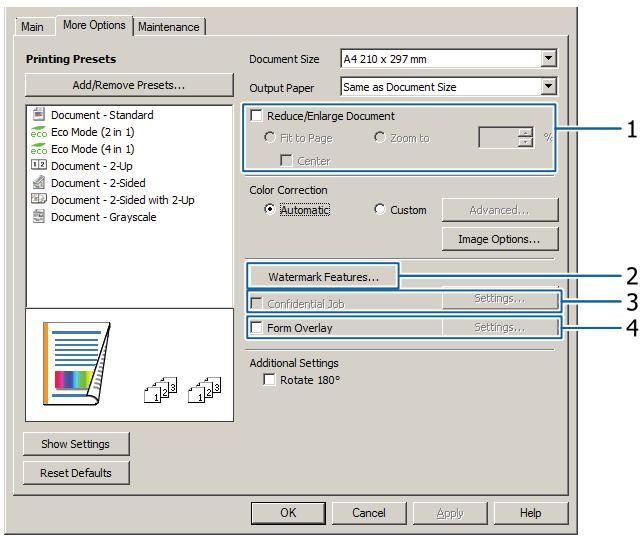Open Watermark Features
643x537 pixels.
coord(323,277)
